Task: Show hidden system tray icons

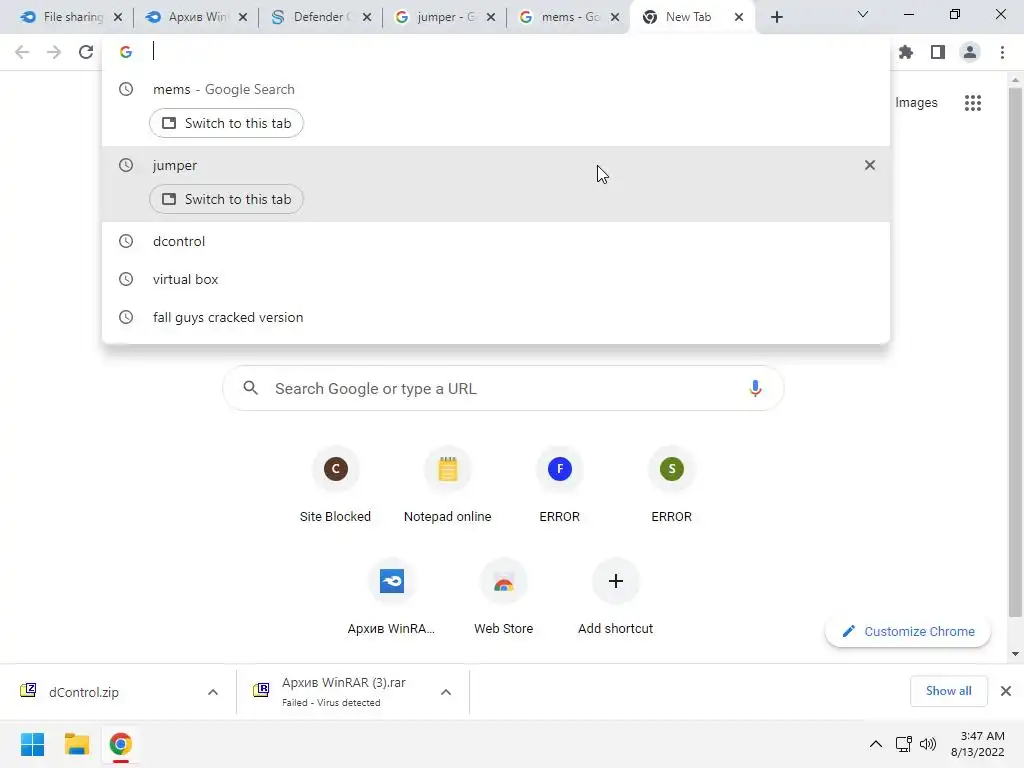Action: [876, 744]
